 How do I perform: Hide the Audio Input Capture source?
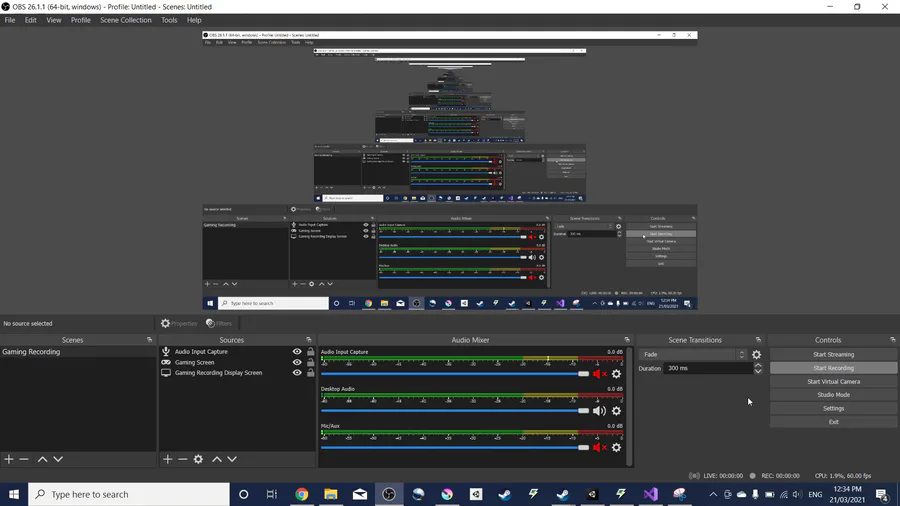(297, 352)
